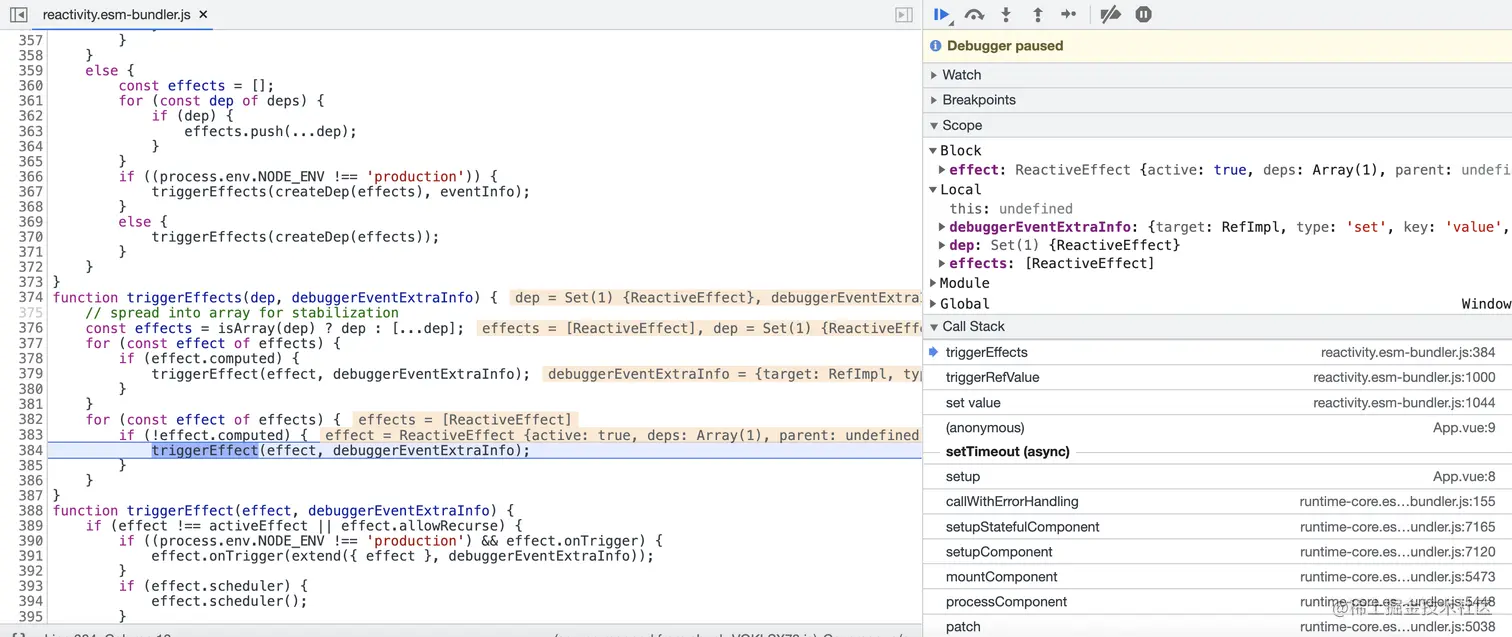The width and height of the screenshot is (1512, 637).
Task: Click the Step button in debugger toolbar
Action: click(x=1069, y=15)
